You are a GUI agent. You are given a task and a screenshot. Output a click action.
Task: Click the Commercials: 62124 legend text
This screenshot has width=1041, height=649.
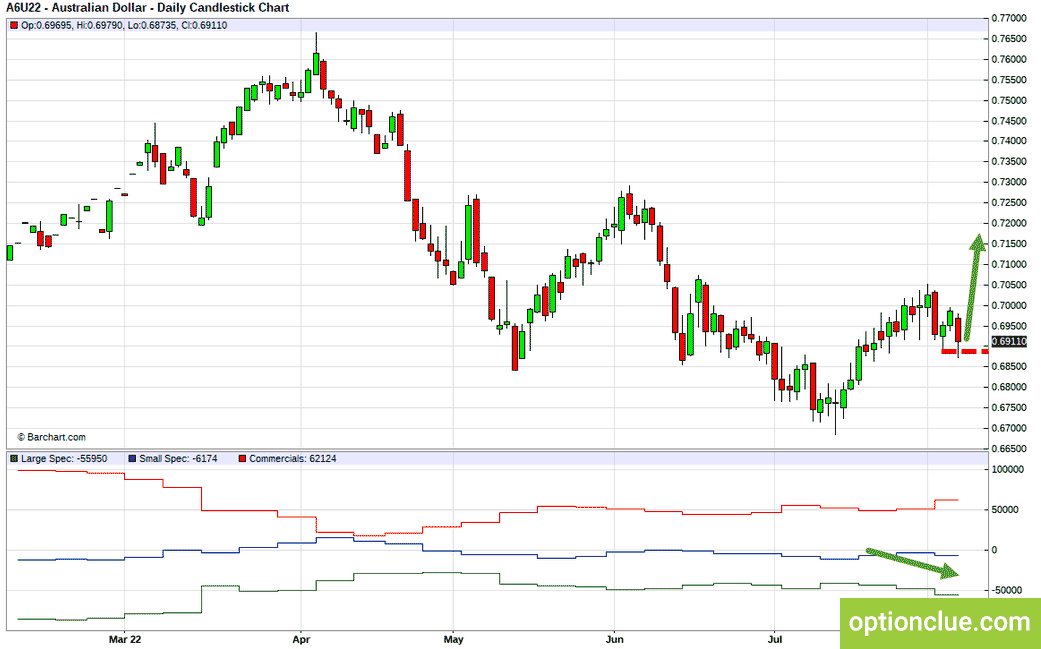[293, 459]
